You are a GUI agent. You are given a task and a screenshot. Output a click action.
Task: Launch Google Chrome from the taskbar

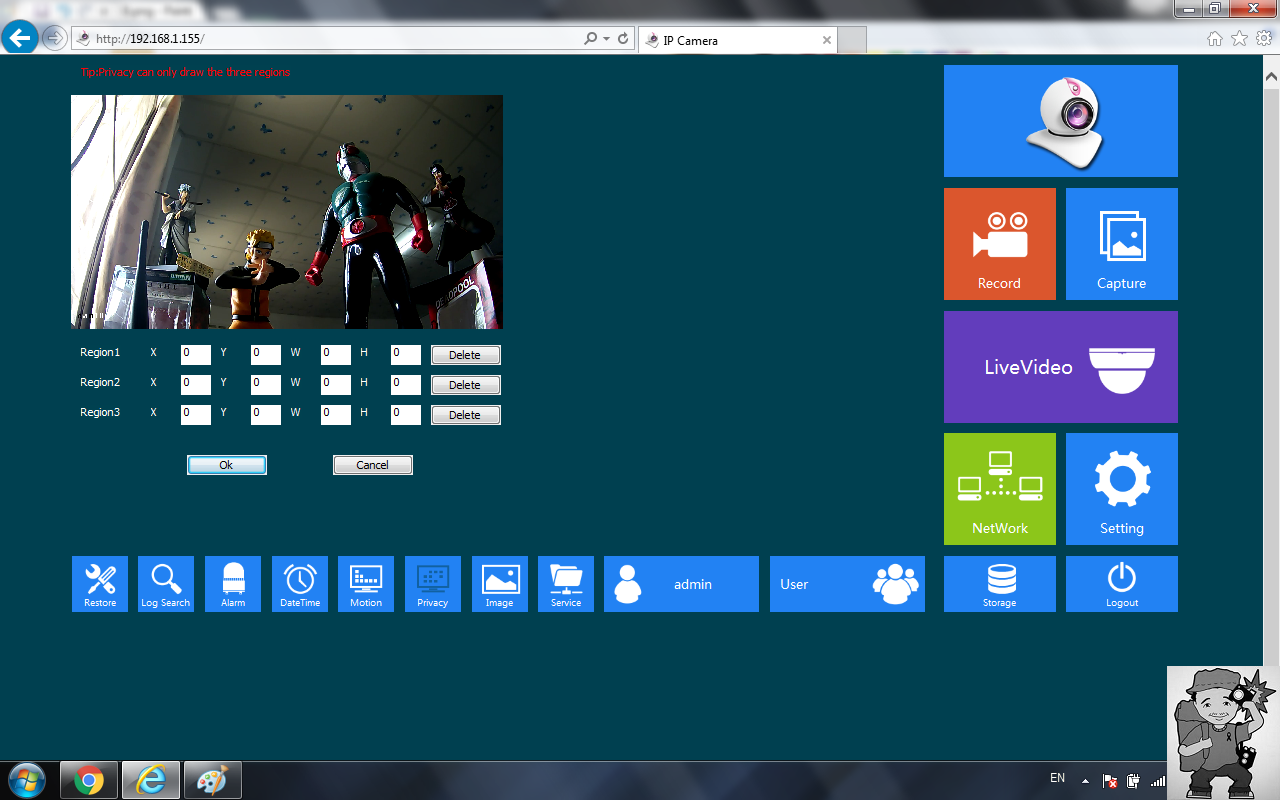pyautogui.click(x=89, y=780)
